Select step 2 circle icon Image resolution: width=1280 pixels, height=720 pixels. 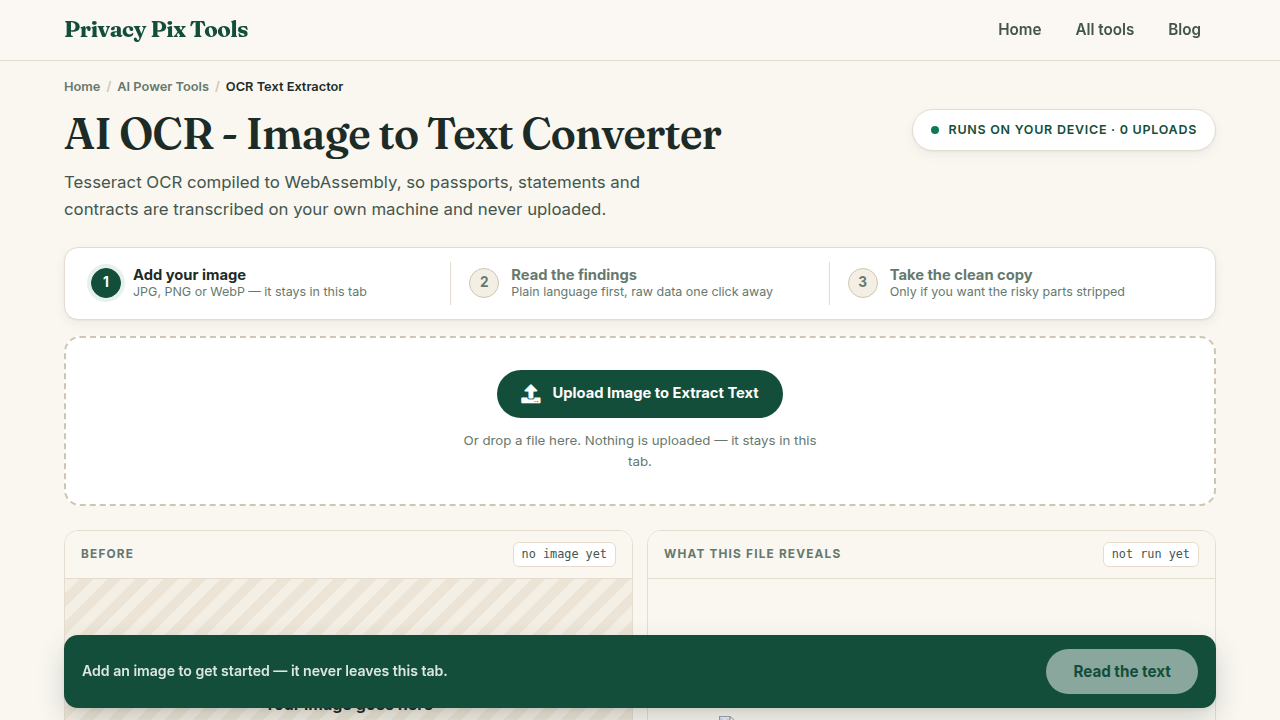pyautogui.click(x=484, y=283)
